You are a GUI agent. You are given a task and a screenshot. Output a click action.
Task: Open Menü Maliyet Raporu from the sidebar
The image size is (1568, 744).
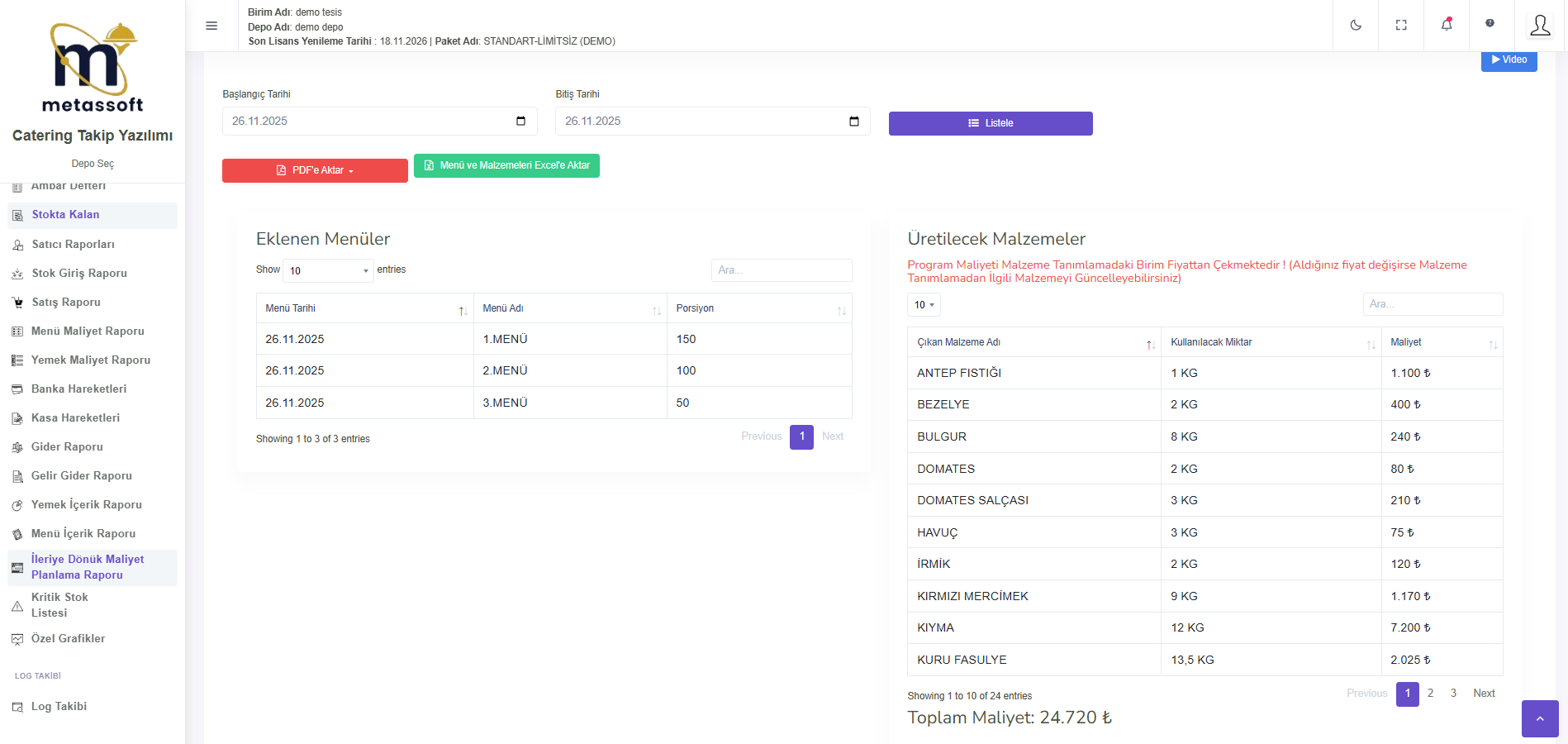[88, 331]
